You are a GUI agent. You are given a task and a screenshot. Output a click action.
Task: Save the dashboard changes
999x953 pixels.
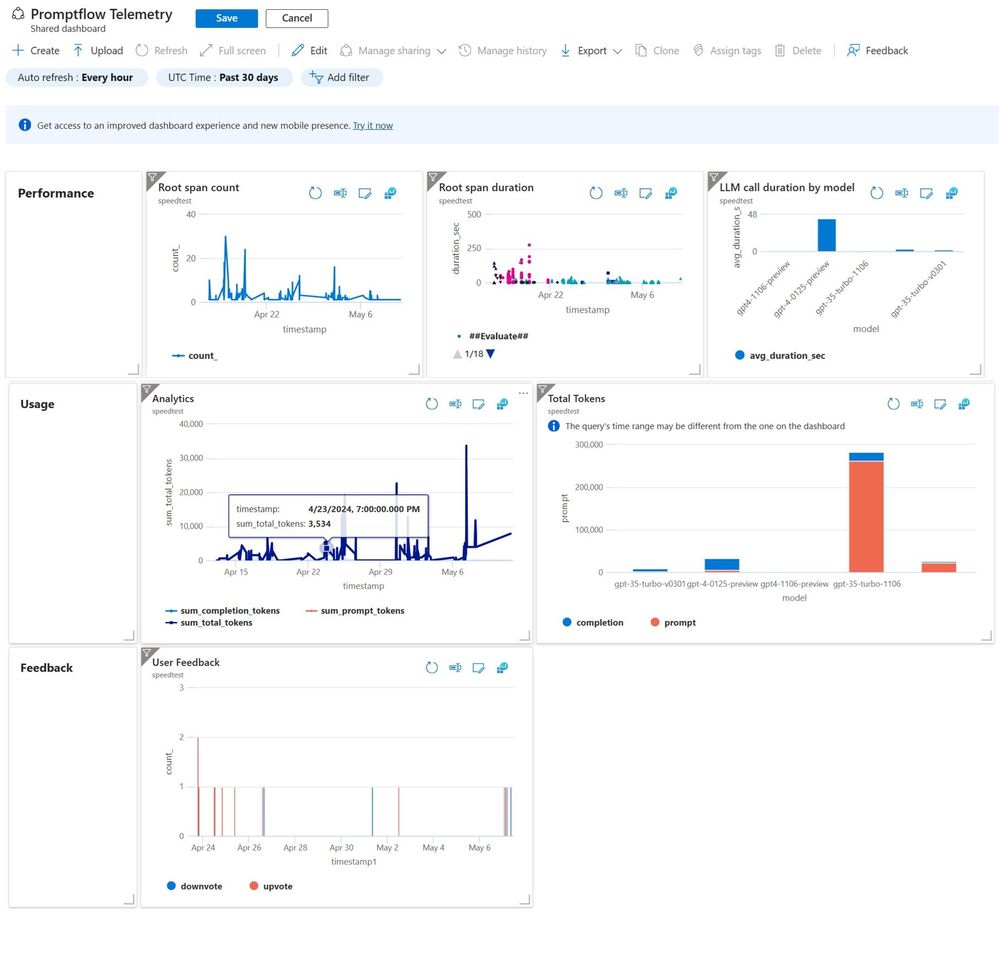pos(227,18)
